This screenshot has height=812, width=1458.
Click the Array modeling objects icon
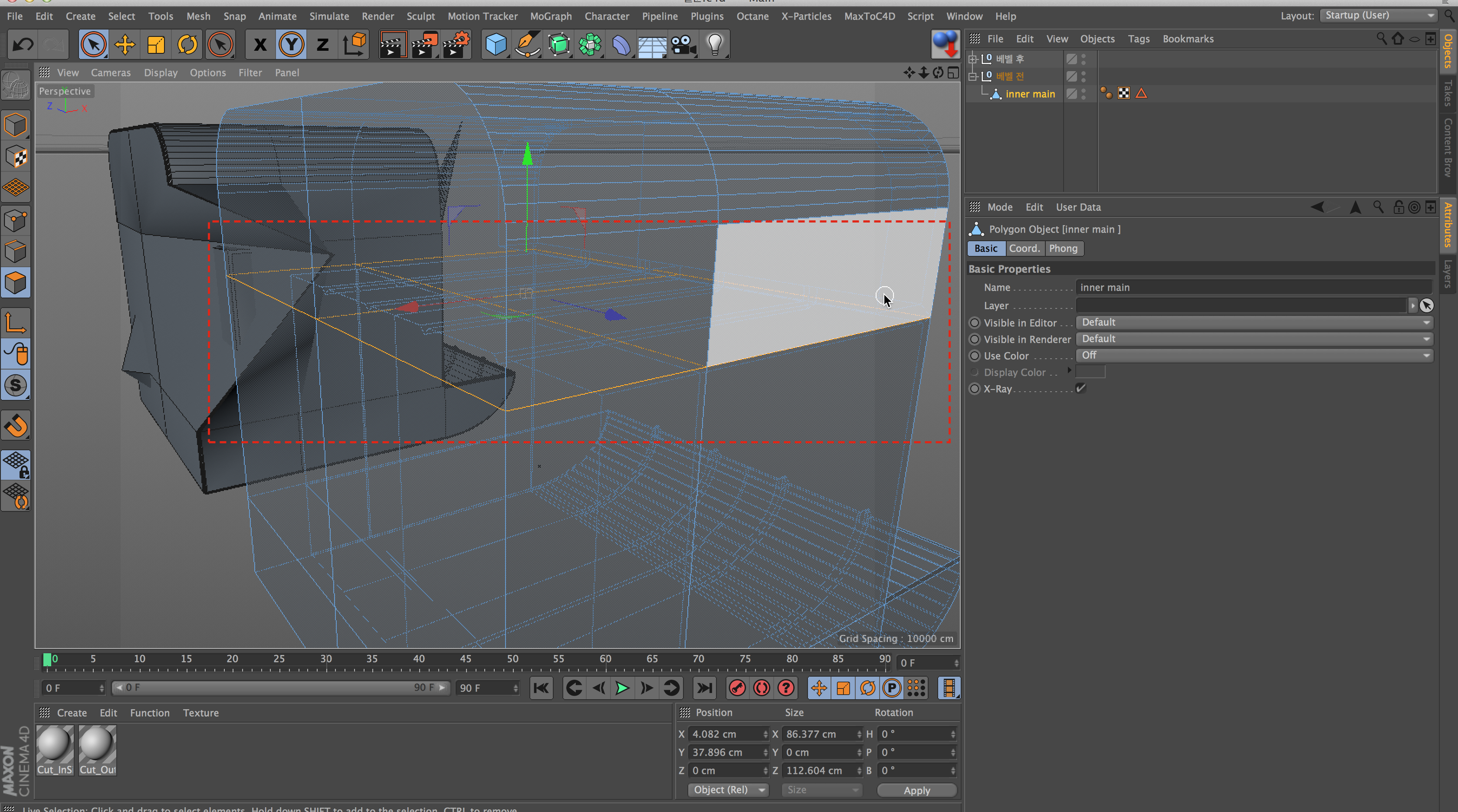click(x=590, y=44)
